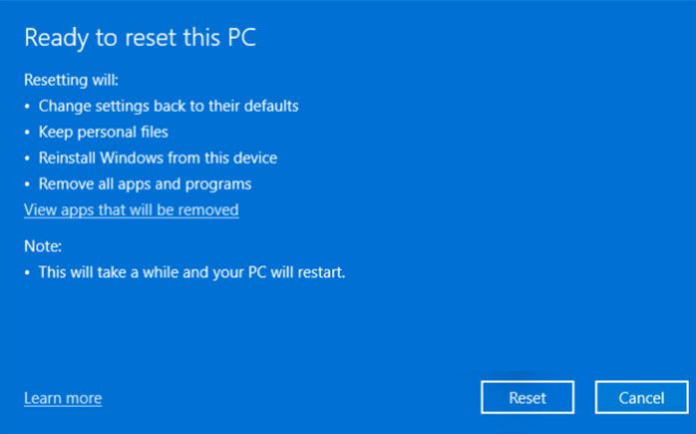Viewport: 696px width, 434px height.
Task: Click the bullet before 'This will take a while'
Action: pos(28,271)
